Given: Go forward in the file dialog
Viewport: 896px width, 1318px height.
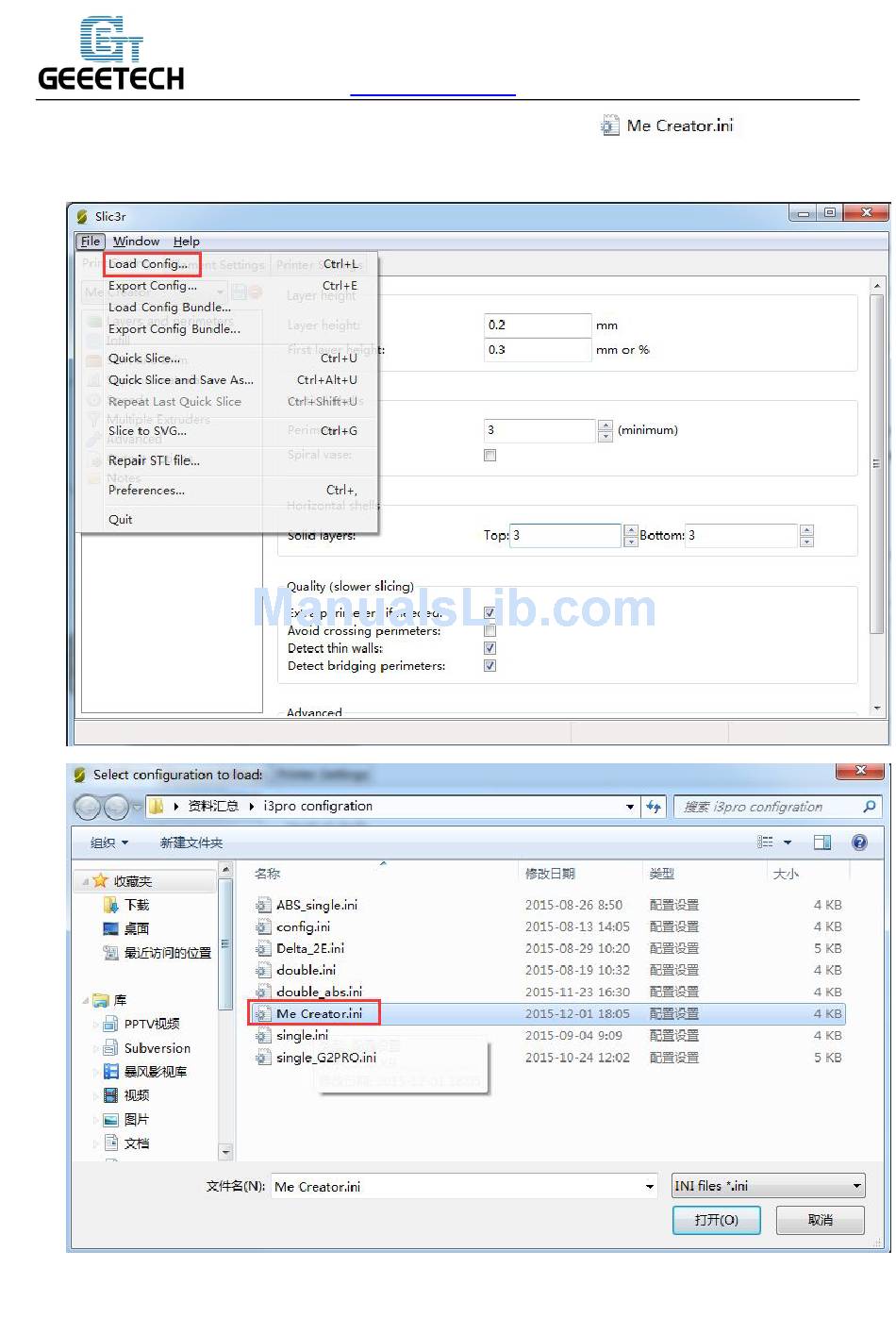Looking at the screenshot, I should pos(116,807).
